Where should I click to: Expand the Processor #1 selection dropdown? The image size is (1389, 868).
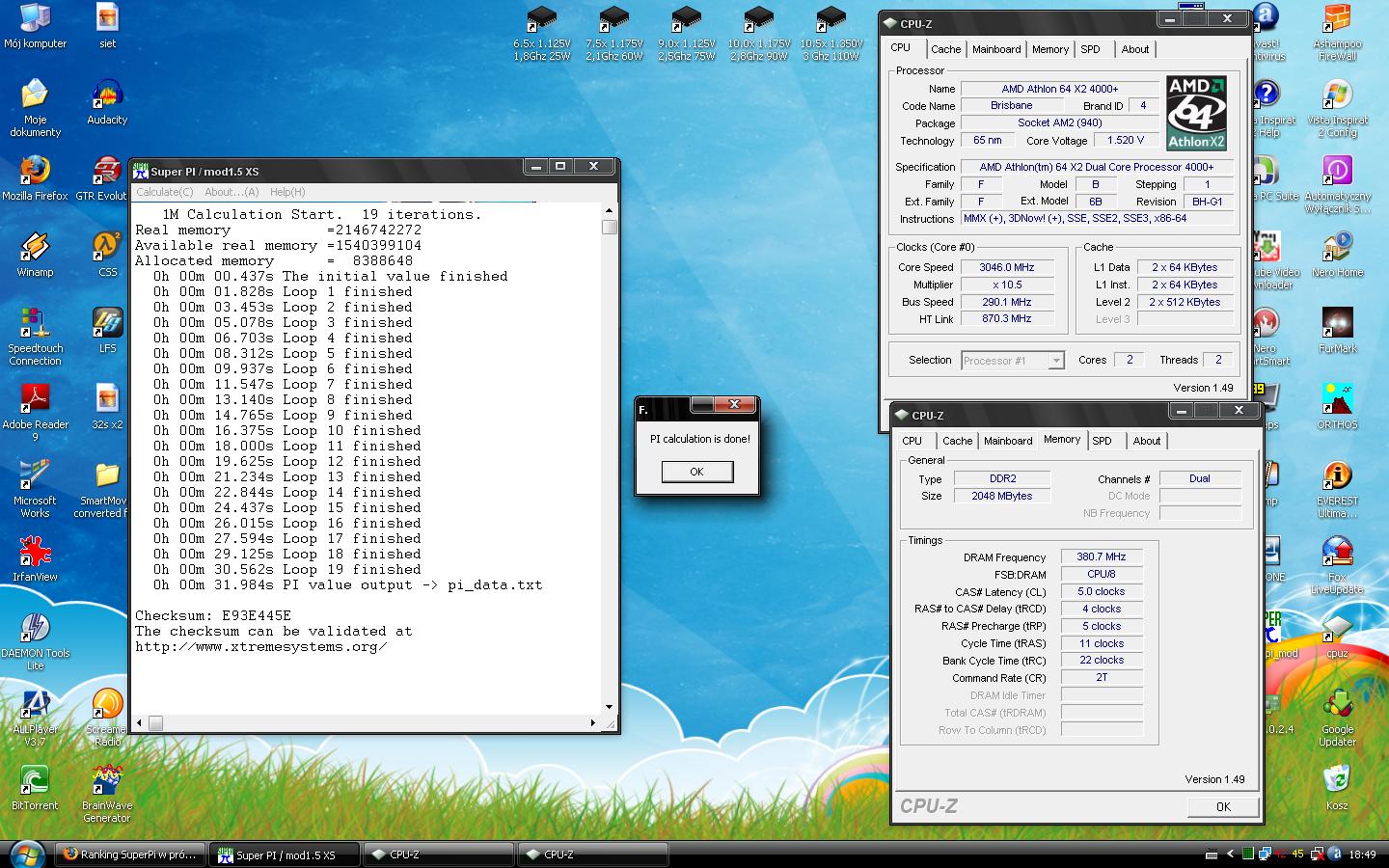[x=1056, y=361]
